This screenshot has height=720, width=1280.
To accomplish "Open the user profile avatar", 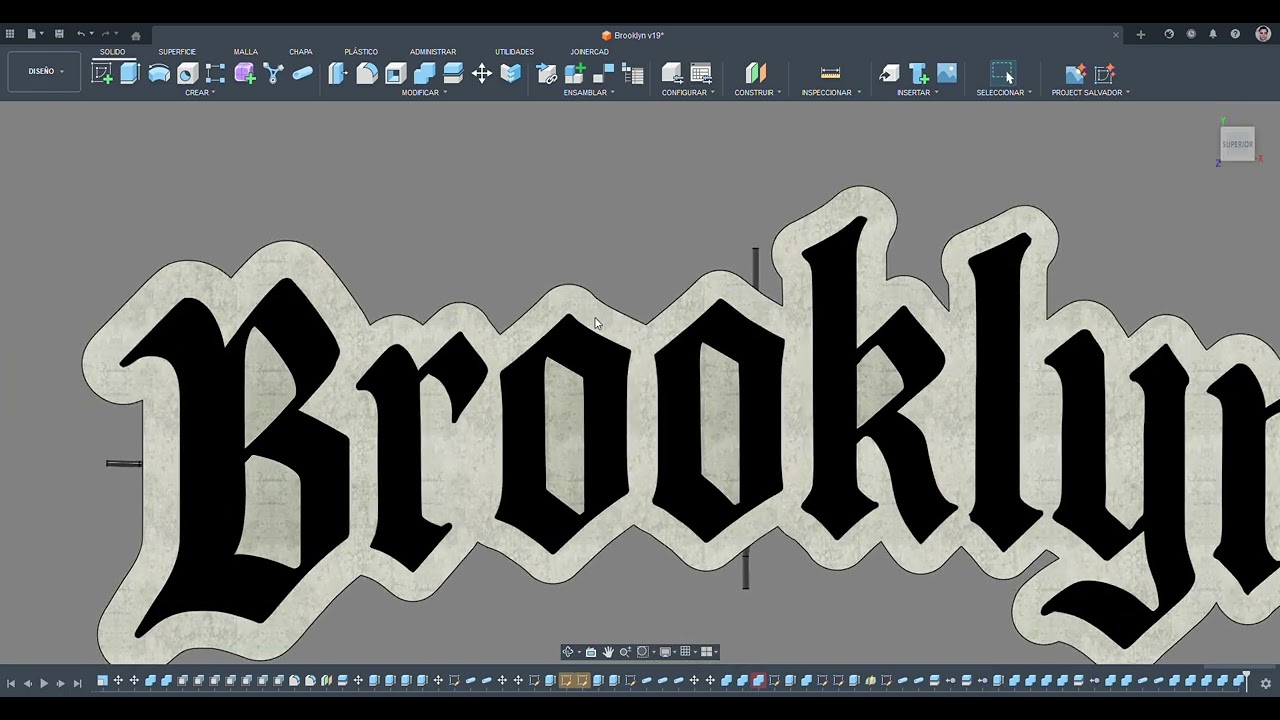I will pos(1263,34).
